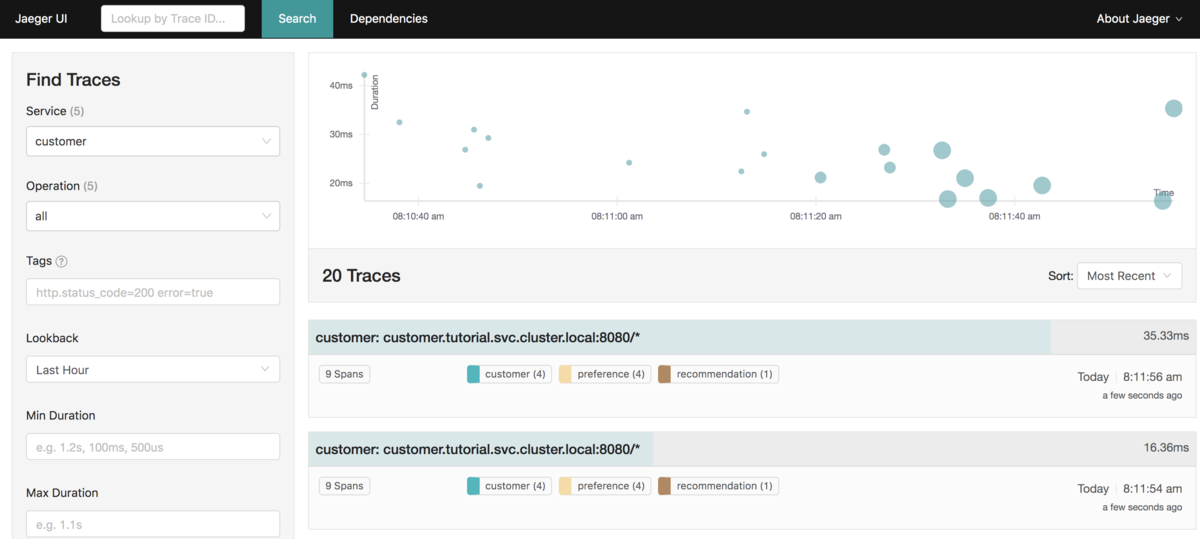Screen dimensions: 1200x539
Task: Click preference (4) tag in 16.36ms trace
Action: [605, 486]
